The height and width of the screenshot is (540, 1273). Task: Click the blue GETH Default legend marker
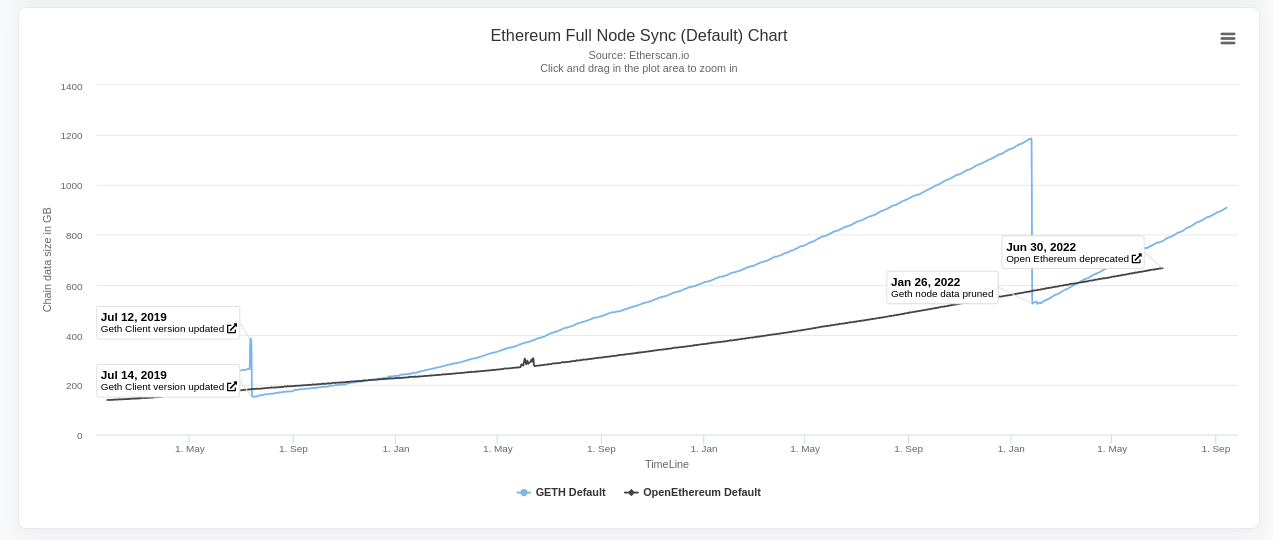pos(523,492)
